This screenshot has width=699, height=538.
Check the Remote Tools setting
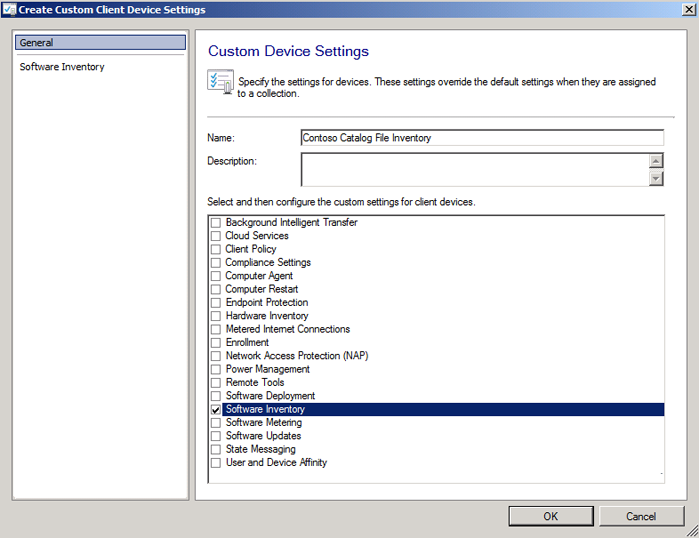pyautogui.click(x=215, y=383)
